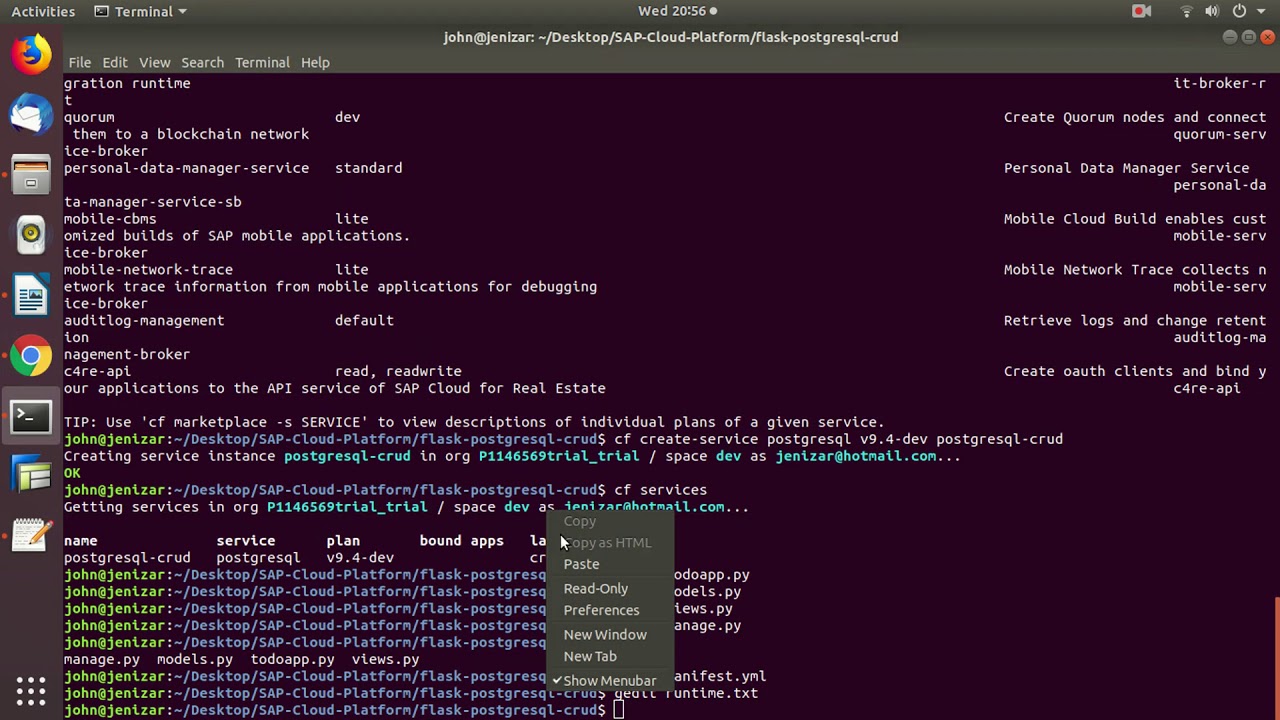Maximize the terminal window
Image resolution: width=1280 pixels, height=720 pixels.
[x=1248, y=37]
